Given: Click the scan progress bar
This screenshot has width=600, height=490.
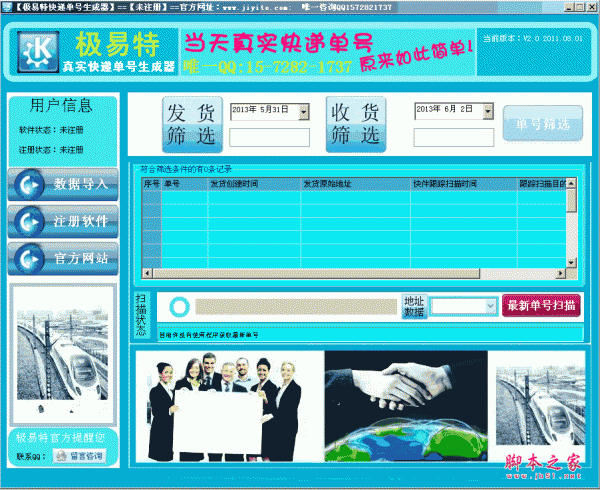Looking at the screenshot, I should (296, 306).
